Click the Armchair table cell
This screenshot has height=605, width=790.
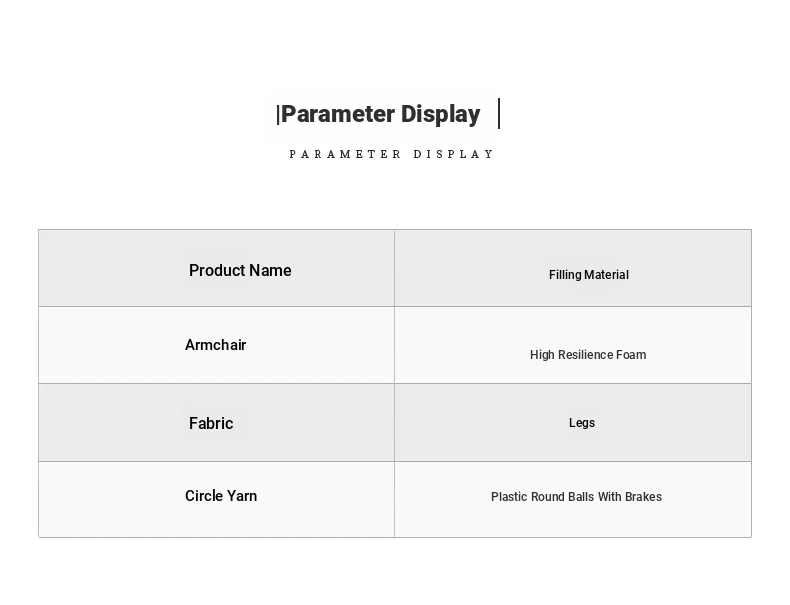coord(216,345)
